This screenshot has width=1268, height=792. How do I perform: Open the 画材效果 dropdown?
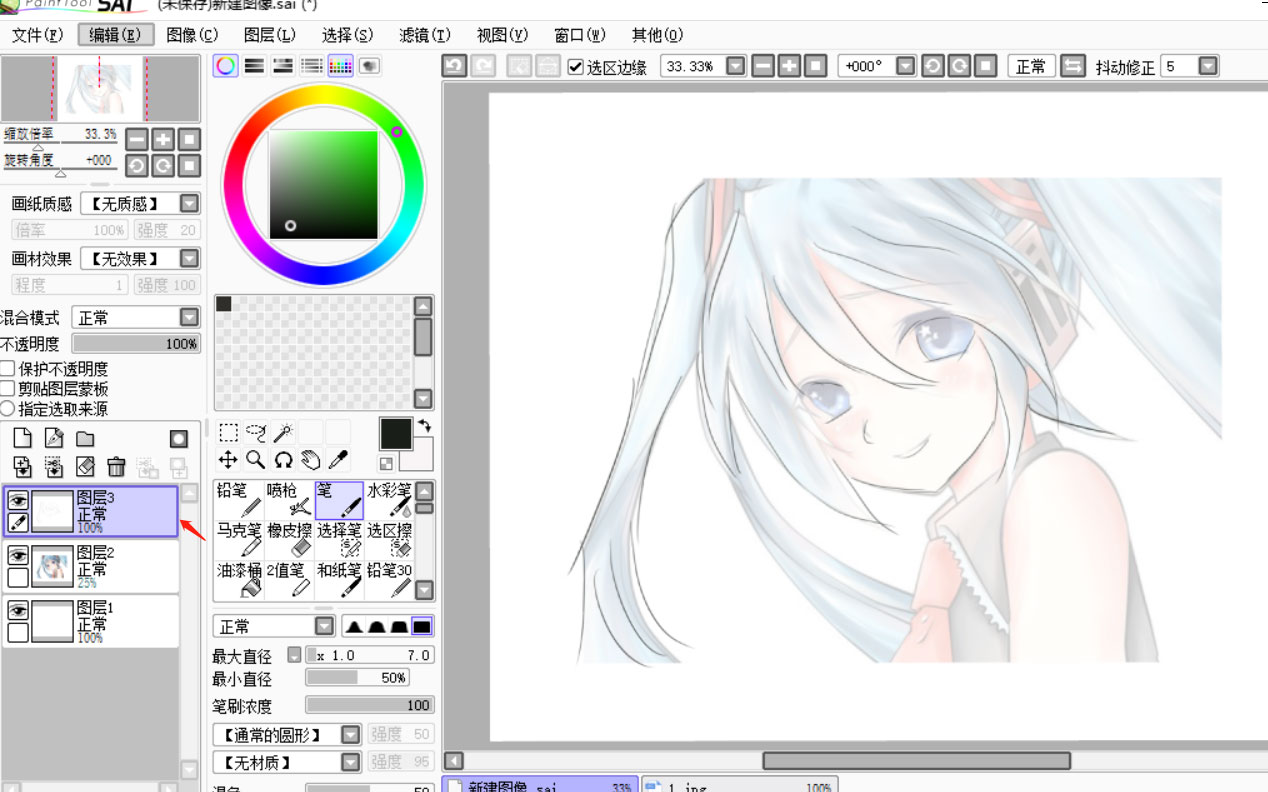[189, 259]
